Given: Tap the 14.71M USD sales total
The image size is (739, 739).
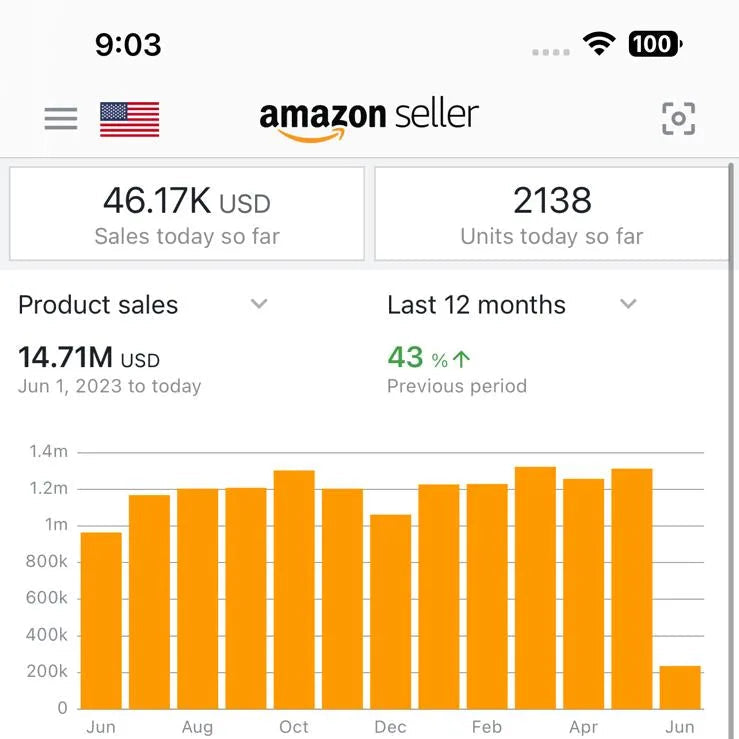Looking at the screenshot, I should point(89,357).
